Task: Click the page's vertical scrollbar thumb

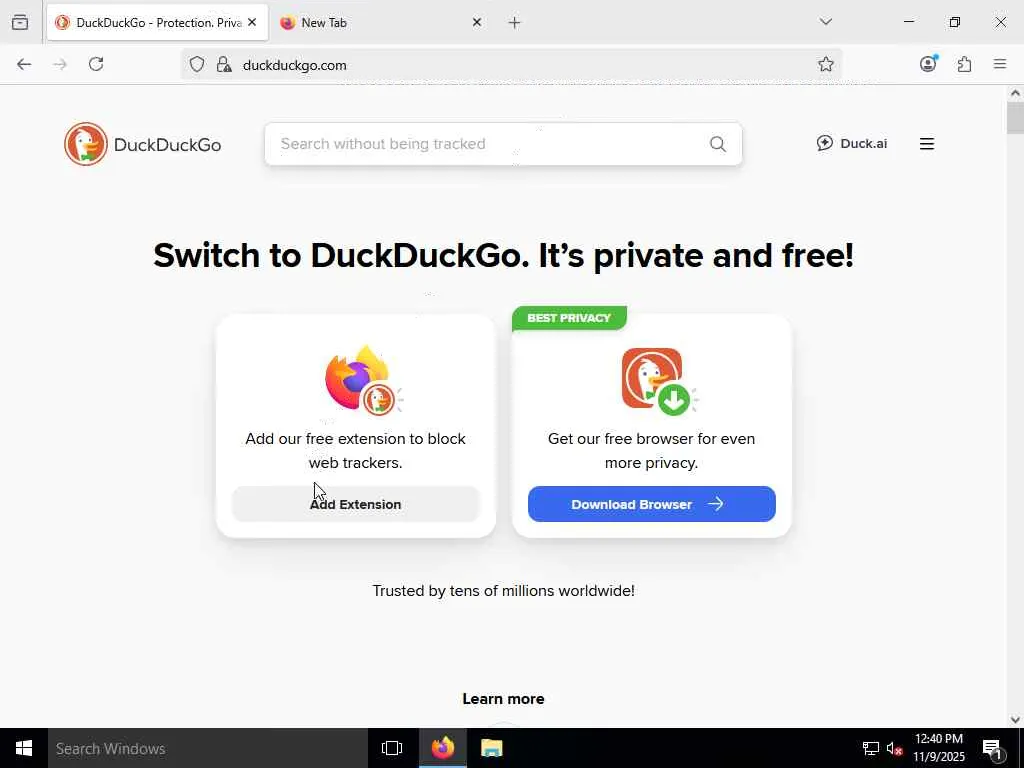Action: (1015, 118)
